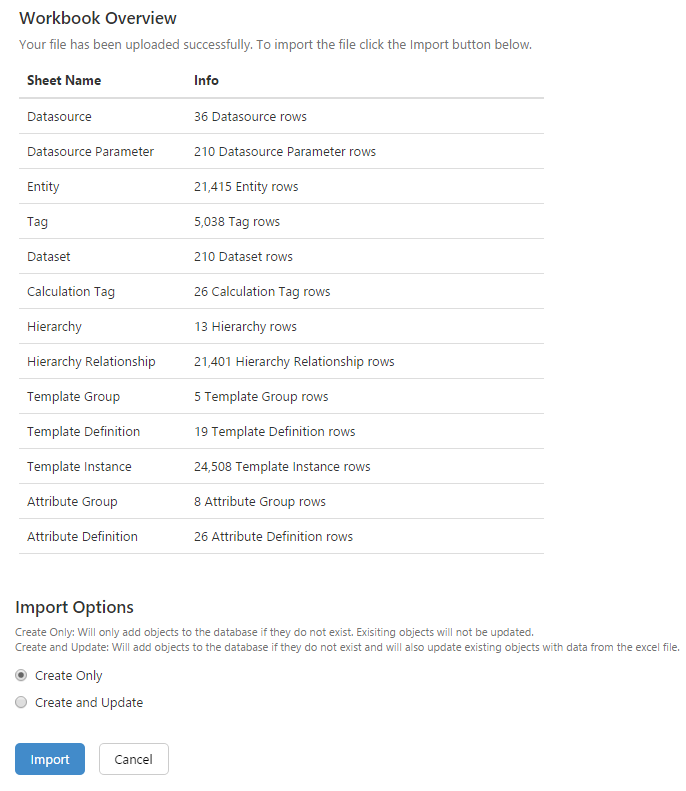This screenshot has height=791, width=686.
Task: Select the Hierarchy Relationship sheet name
Action: click(x=91, y=362)
